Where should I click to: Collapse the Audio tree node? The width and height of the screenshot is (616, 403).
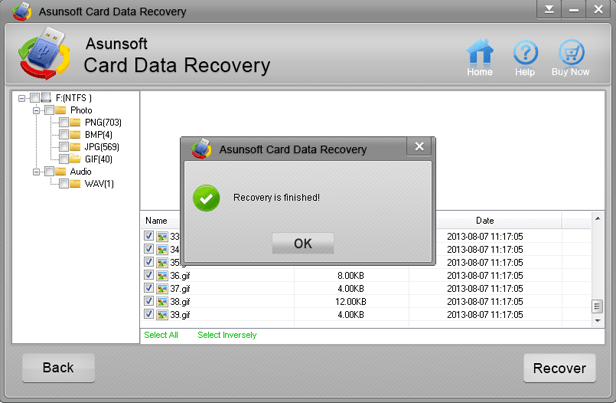36,172
